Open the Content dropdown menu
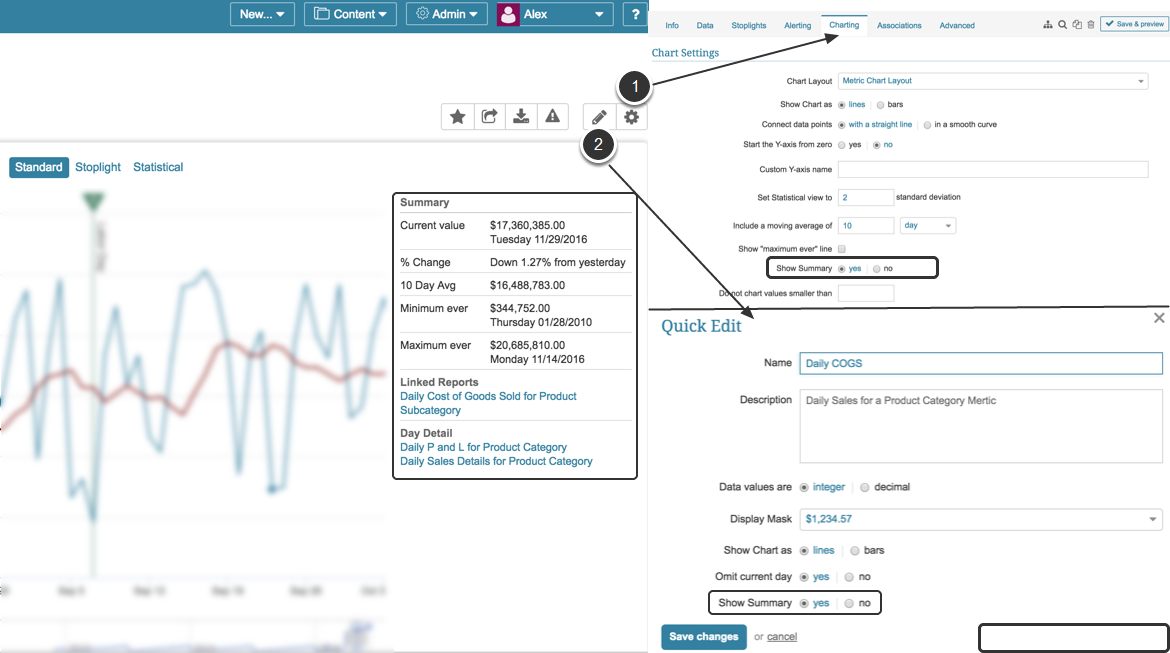 (x=350, y=14)
